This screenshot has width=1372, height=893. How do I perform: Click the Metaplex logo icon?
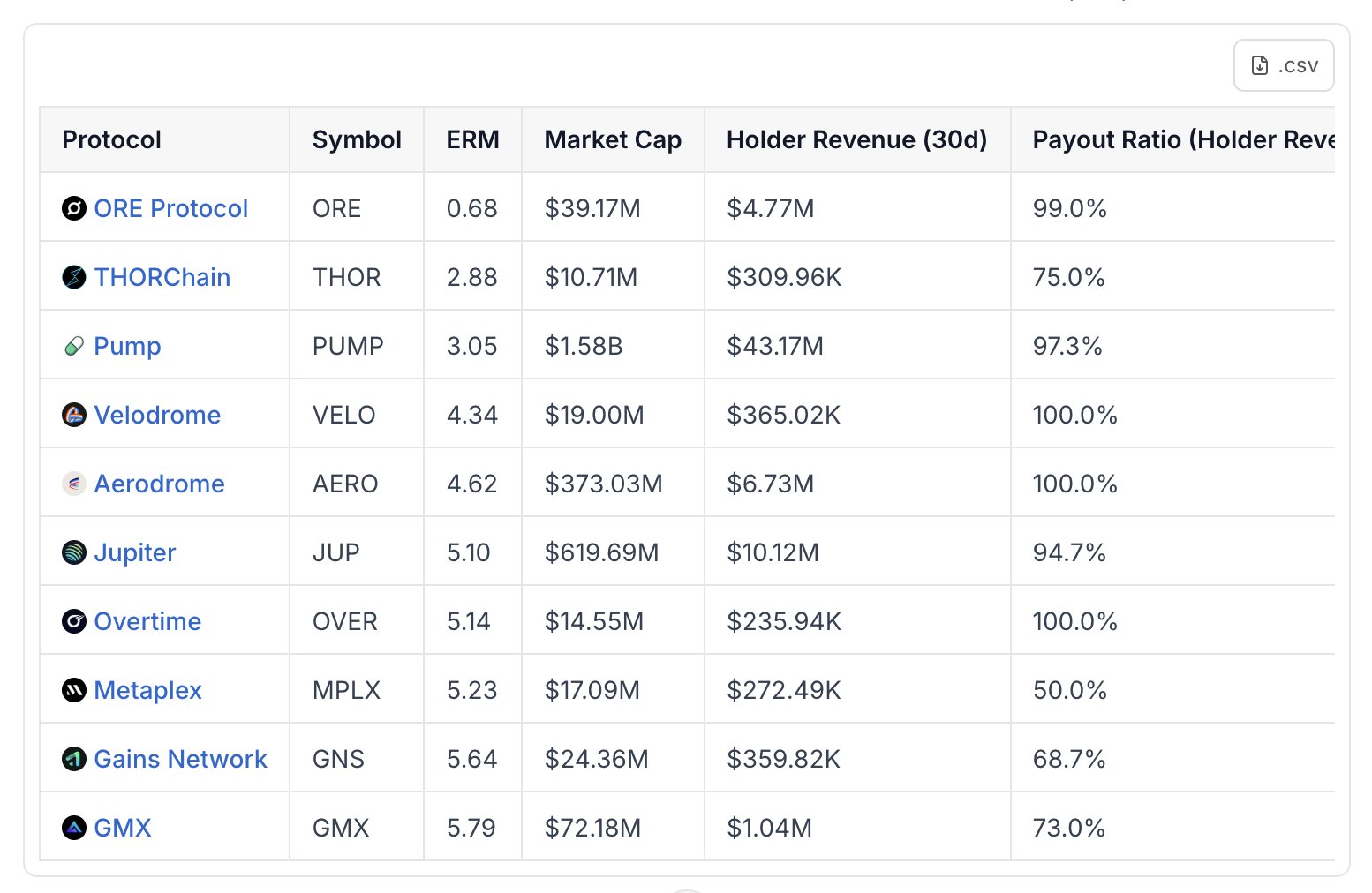[74, 690]
